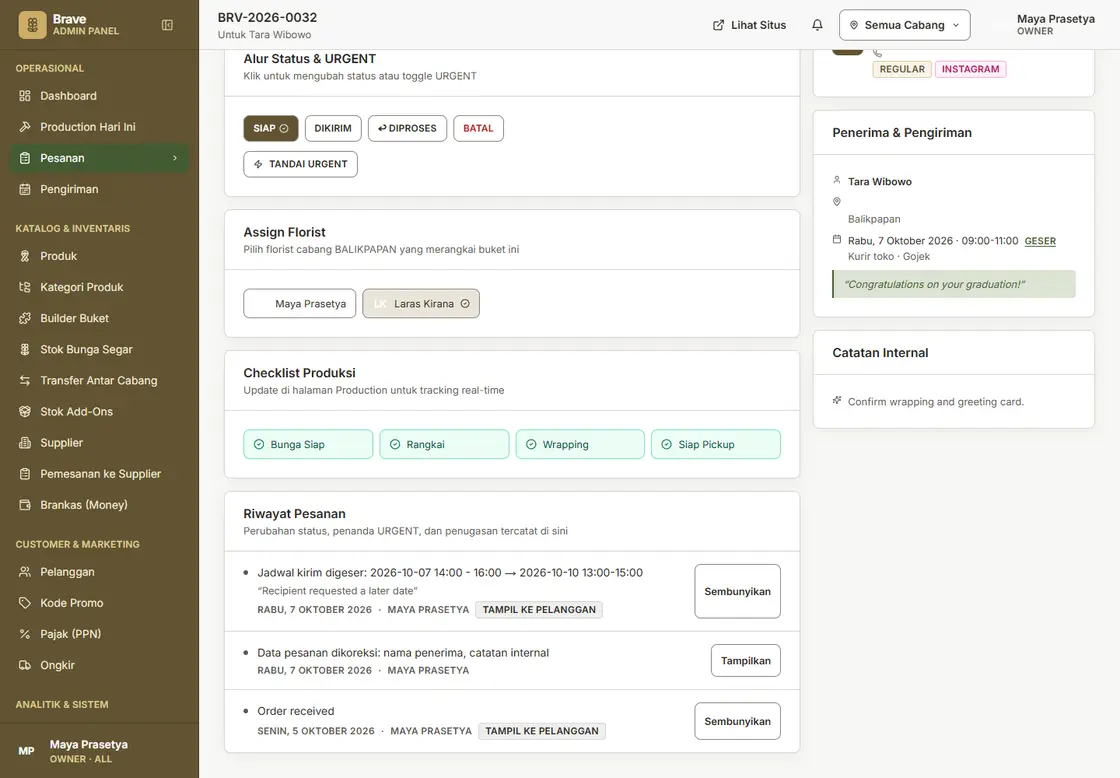
Task: Click the Produk flower icon
Action: pos(25,256)
